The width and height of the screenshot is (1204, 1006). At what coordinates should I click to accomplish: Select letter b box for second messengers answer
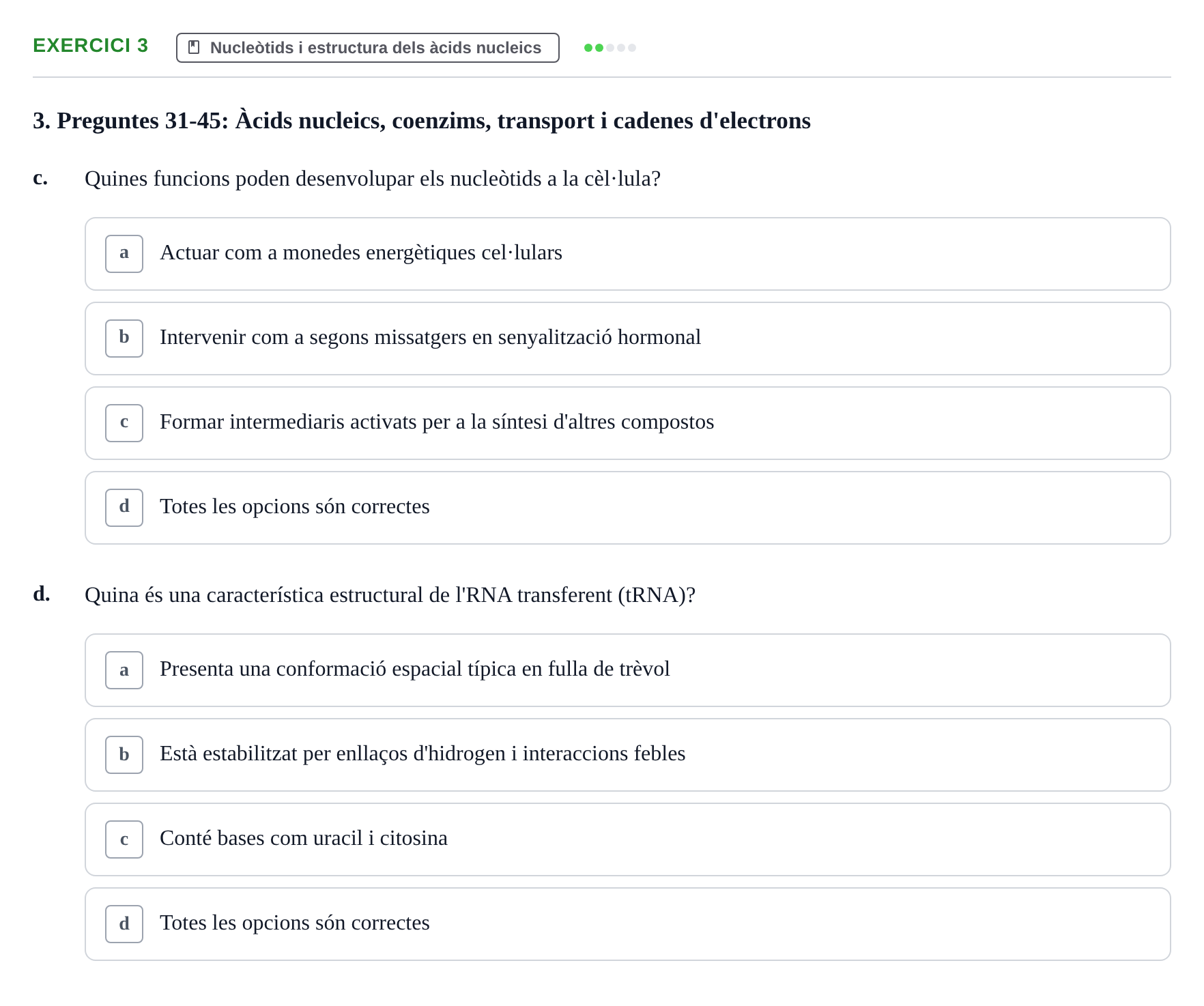click(x=124, y=339)
